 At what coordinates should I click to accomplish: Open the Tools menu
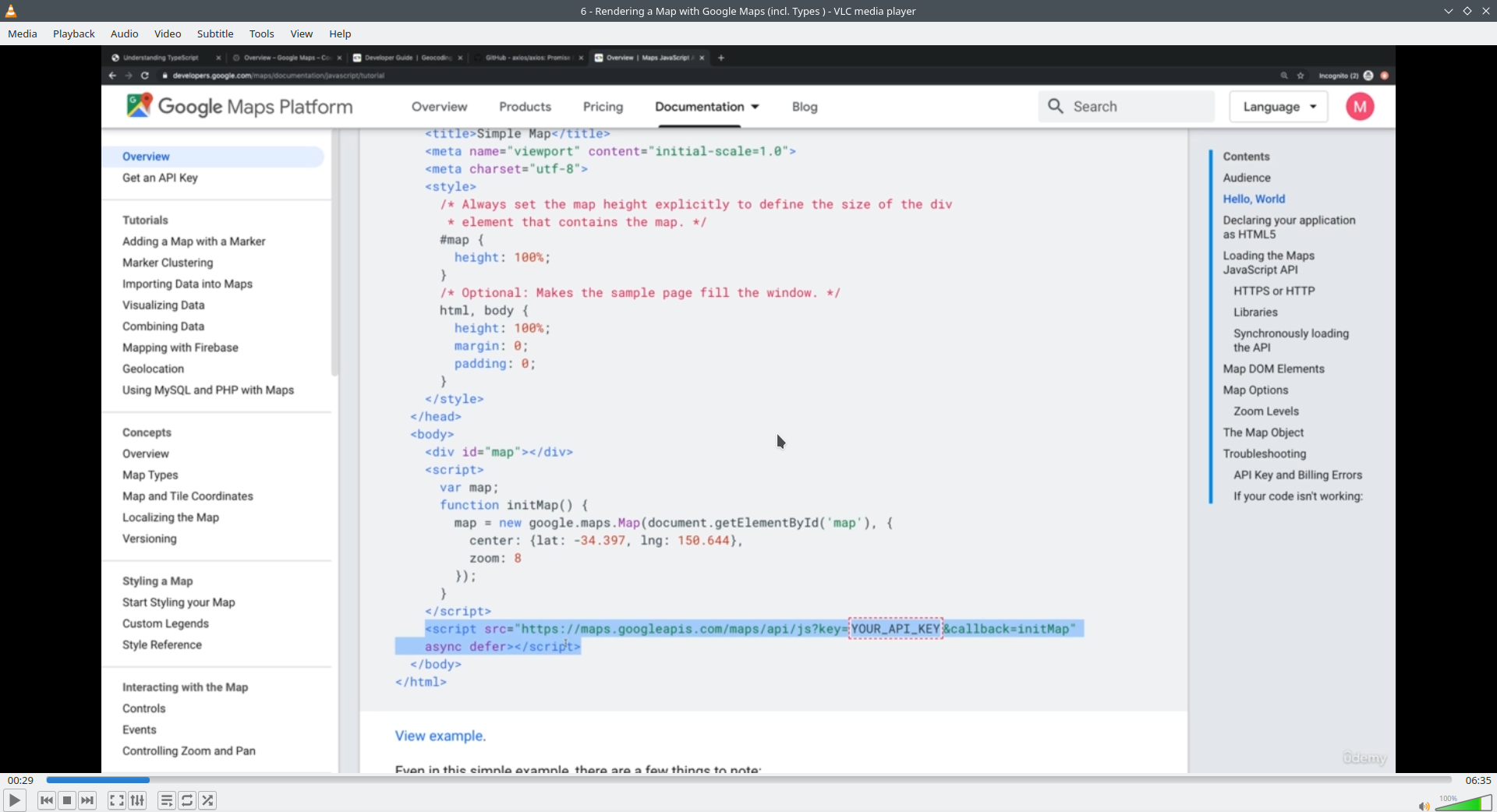tap(262, 34)
